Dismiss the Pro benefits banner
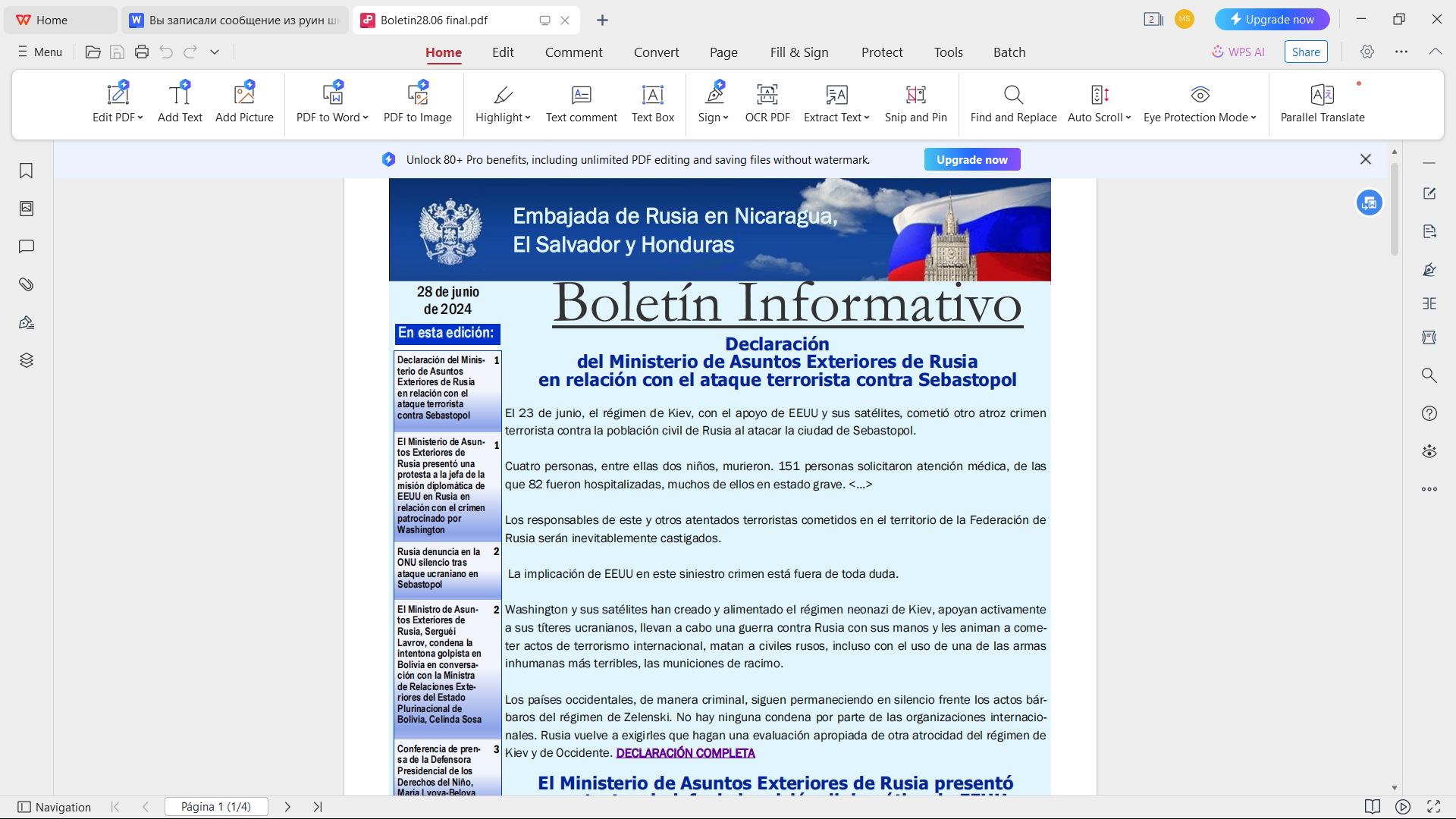This screenshot has width=1456, height=819. tap(1366, 159)
